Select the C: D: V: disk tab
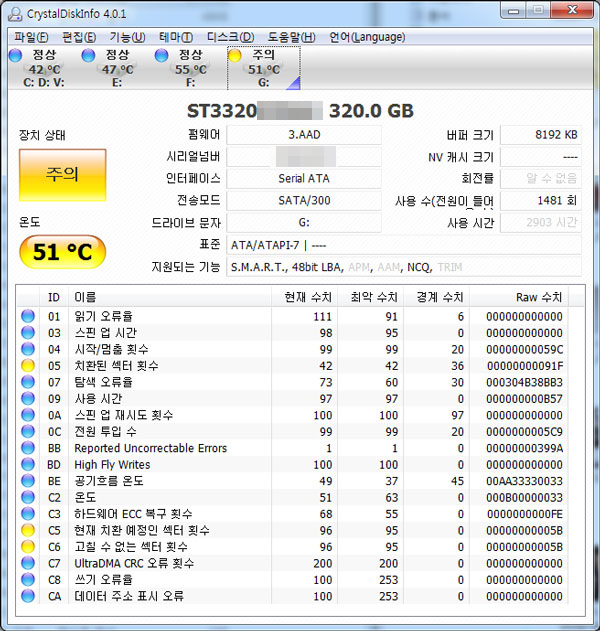 [x=43, y=68]
